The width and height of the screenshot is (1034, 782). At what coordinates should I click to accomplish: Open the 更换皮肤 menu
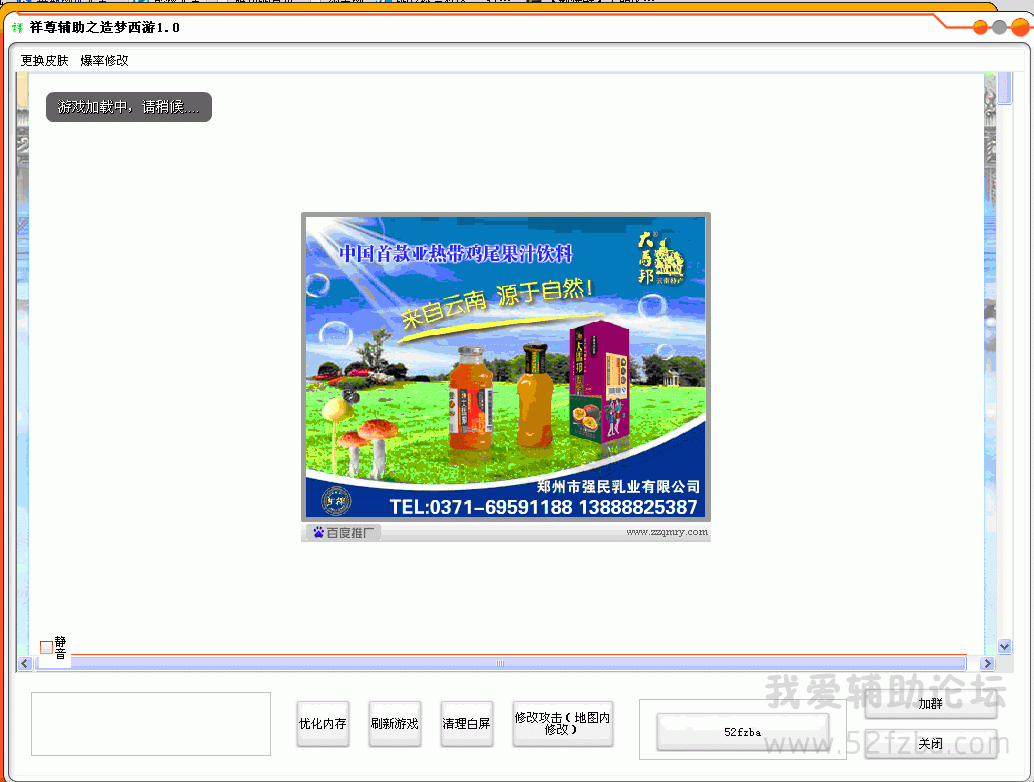pyautogui.click(x=45, y=61)
